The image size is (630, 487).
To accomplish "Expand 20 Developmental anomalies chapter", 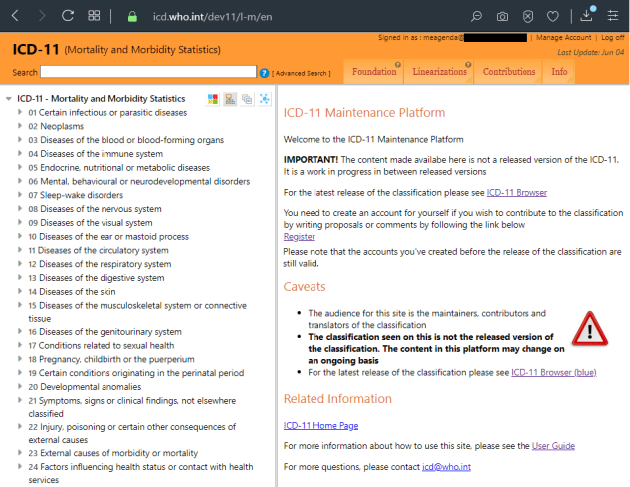I will tap(20, 387).
